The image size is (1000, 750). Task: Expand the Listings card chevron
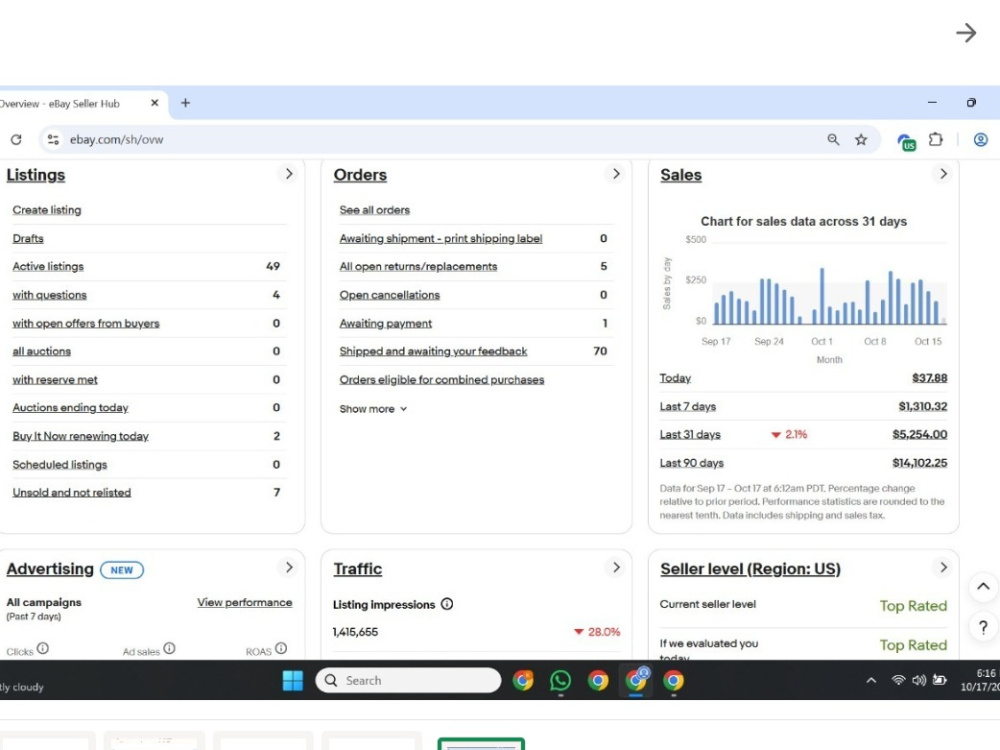[289, 173]
